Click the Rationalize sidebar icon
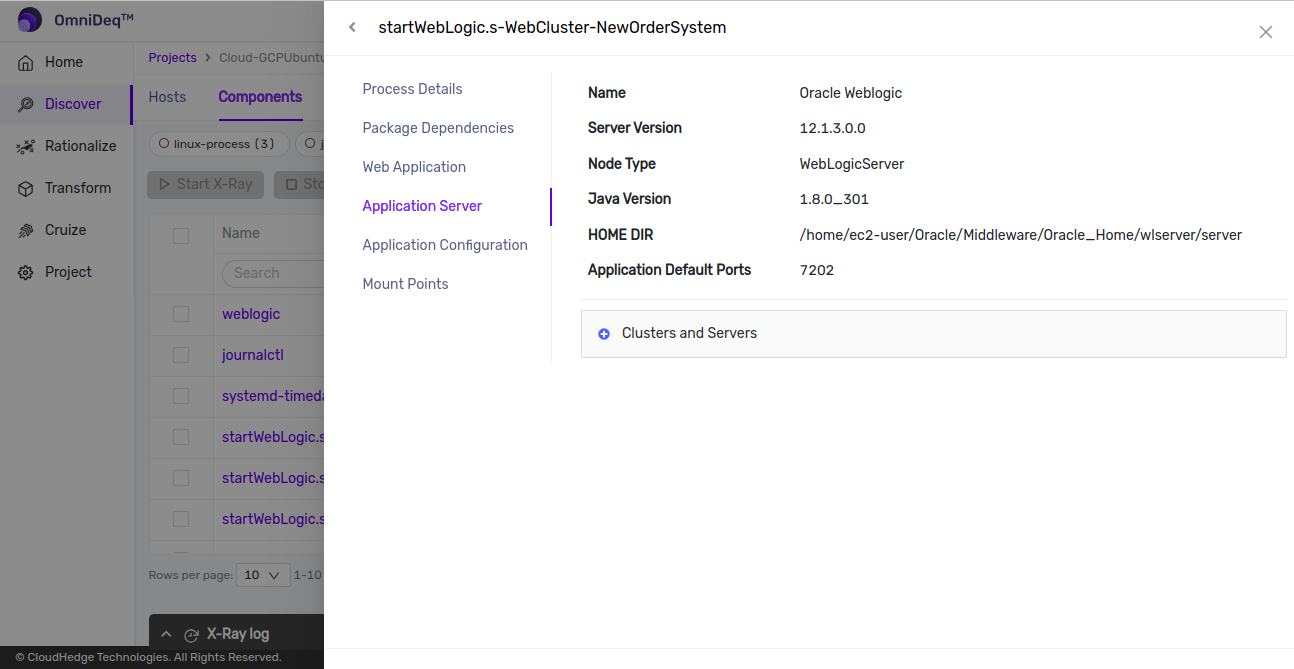 tap(26, 146)
